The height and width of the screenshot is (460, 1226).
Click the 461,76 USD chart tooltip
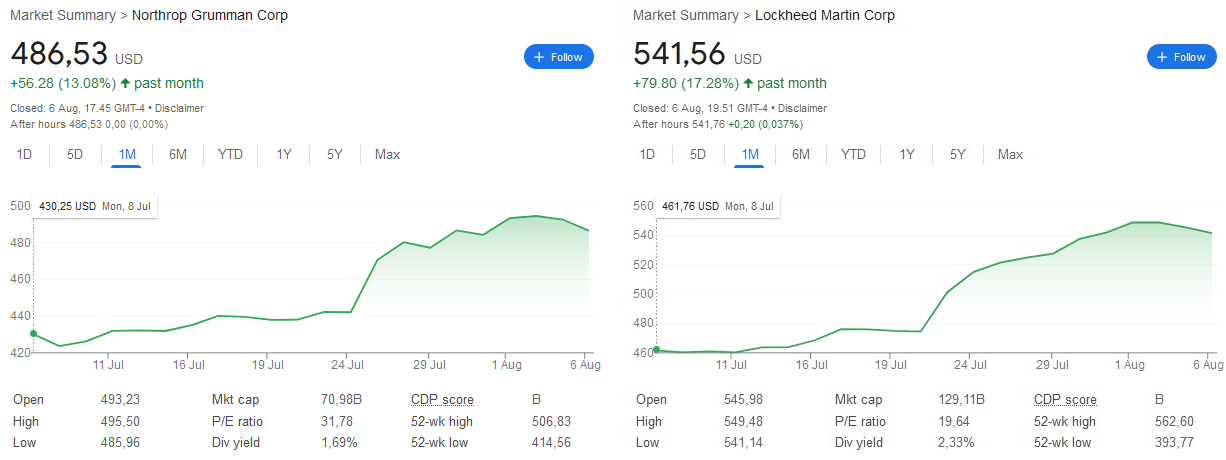718,206
